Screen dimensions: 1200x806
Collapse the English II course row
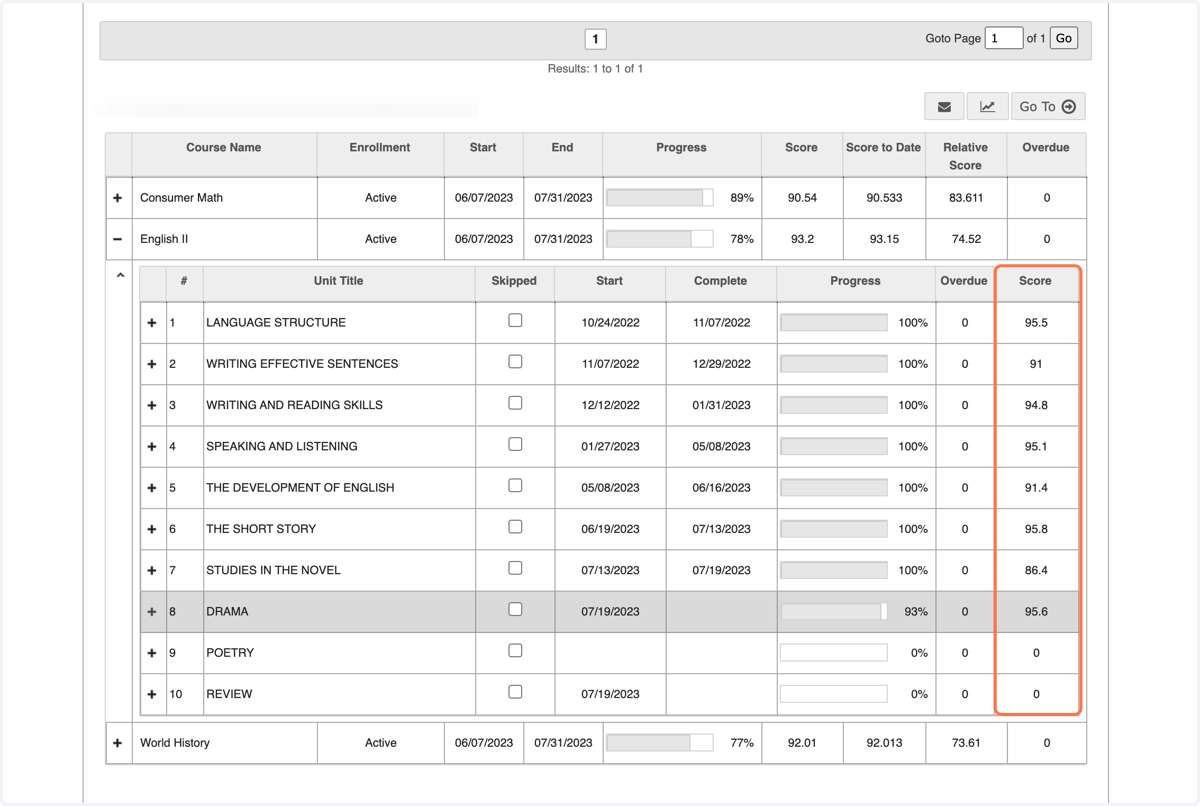click(118, 239)
